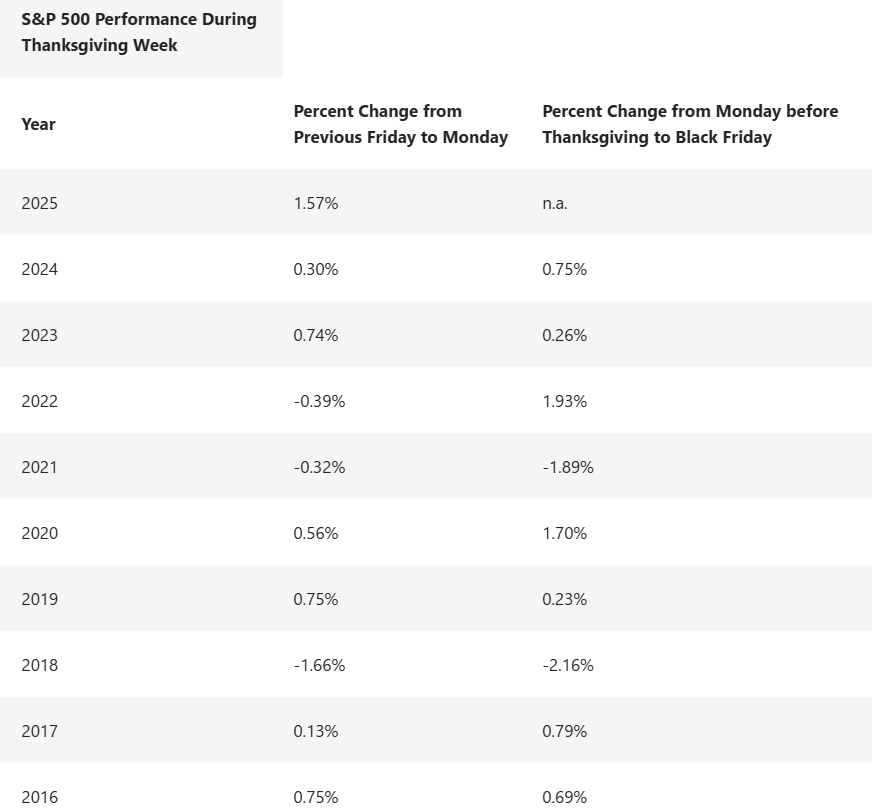Viewport: 872px width, 811px height.
Task: Click the 1.70% value for 2020
Action: click(565, 533)
